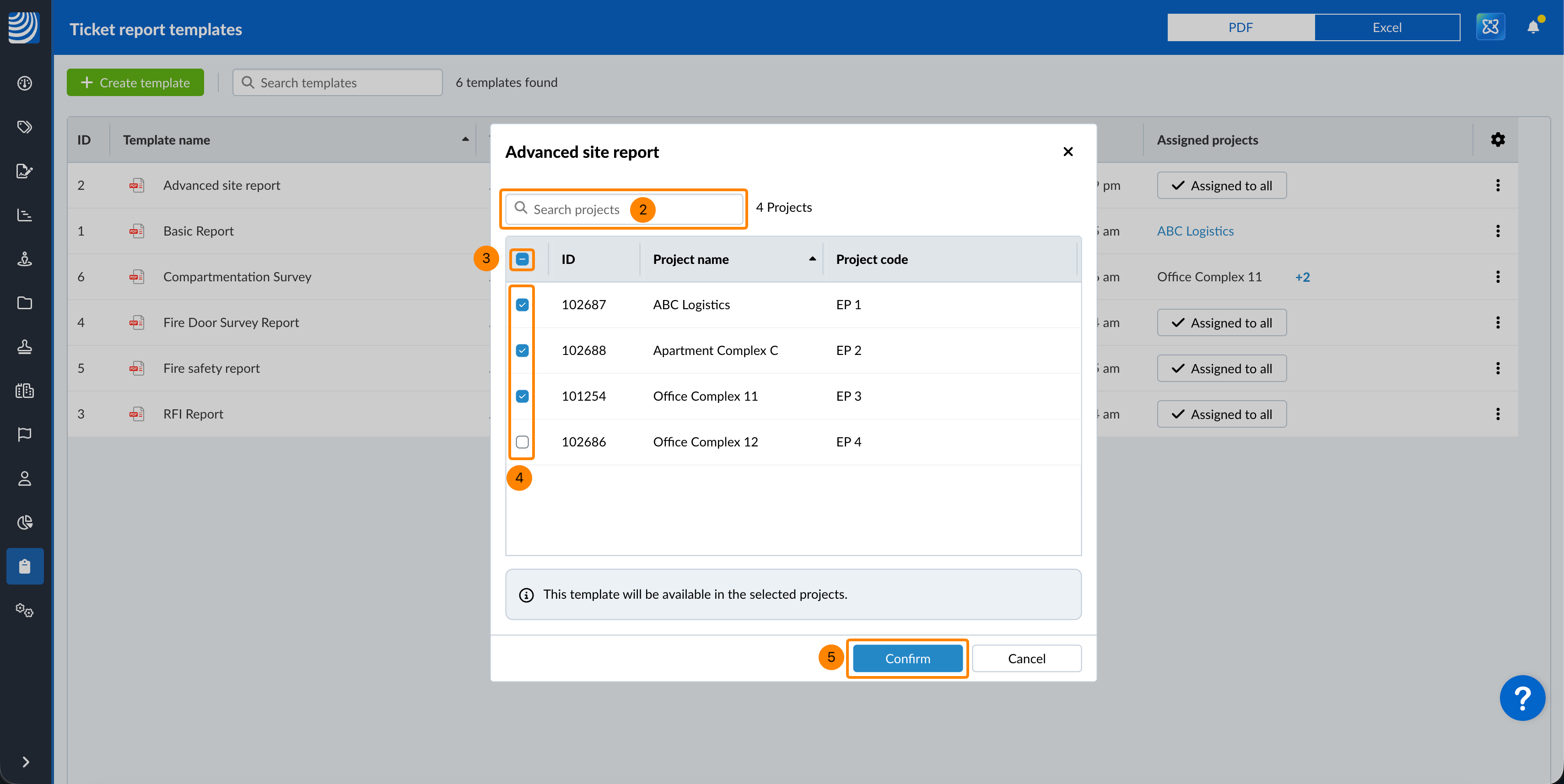Open the blue help question button

[1521, 698]
